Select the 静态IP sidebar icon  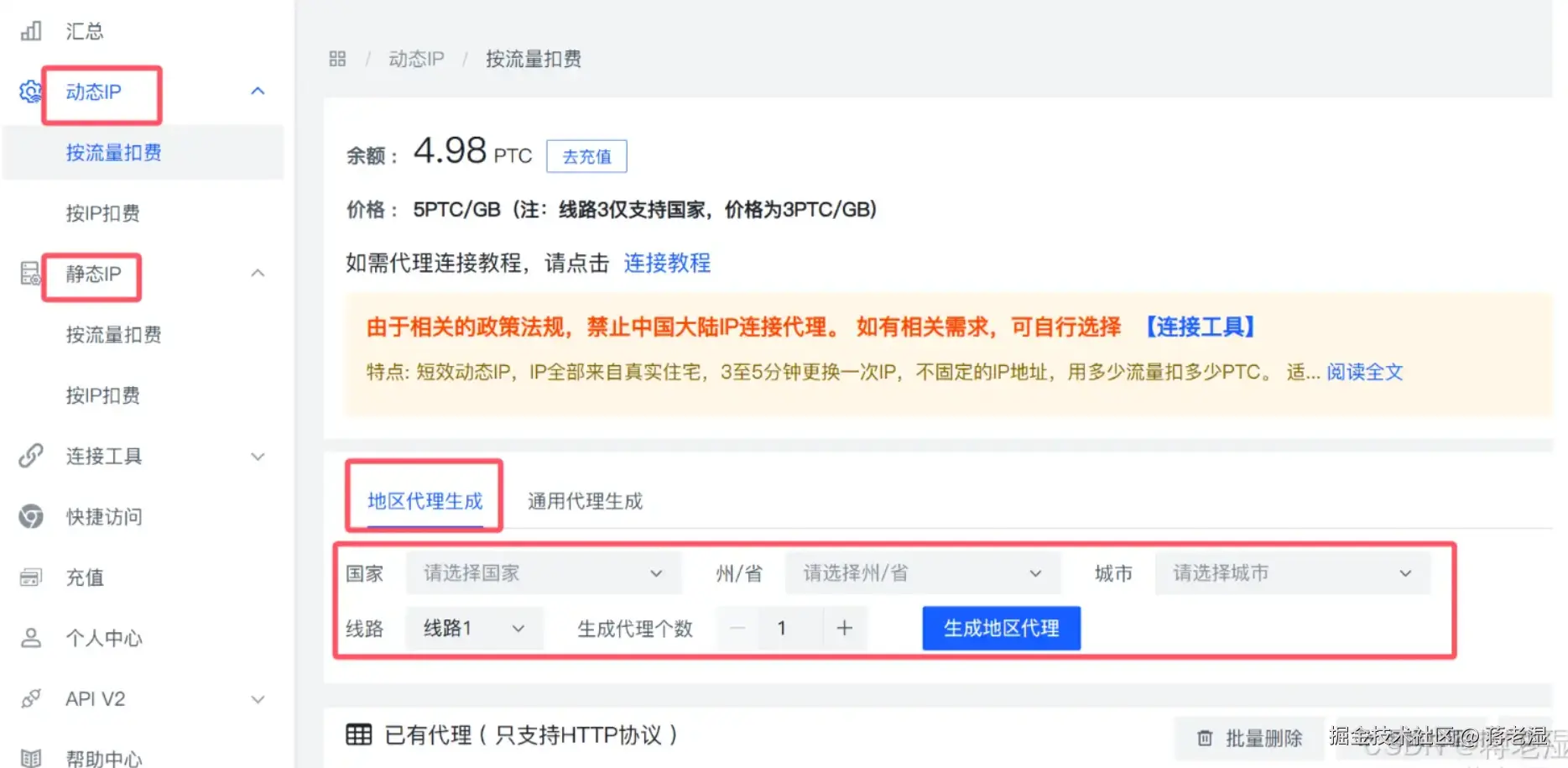(31, 273)
